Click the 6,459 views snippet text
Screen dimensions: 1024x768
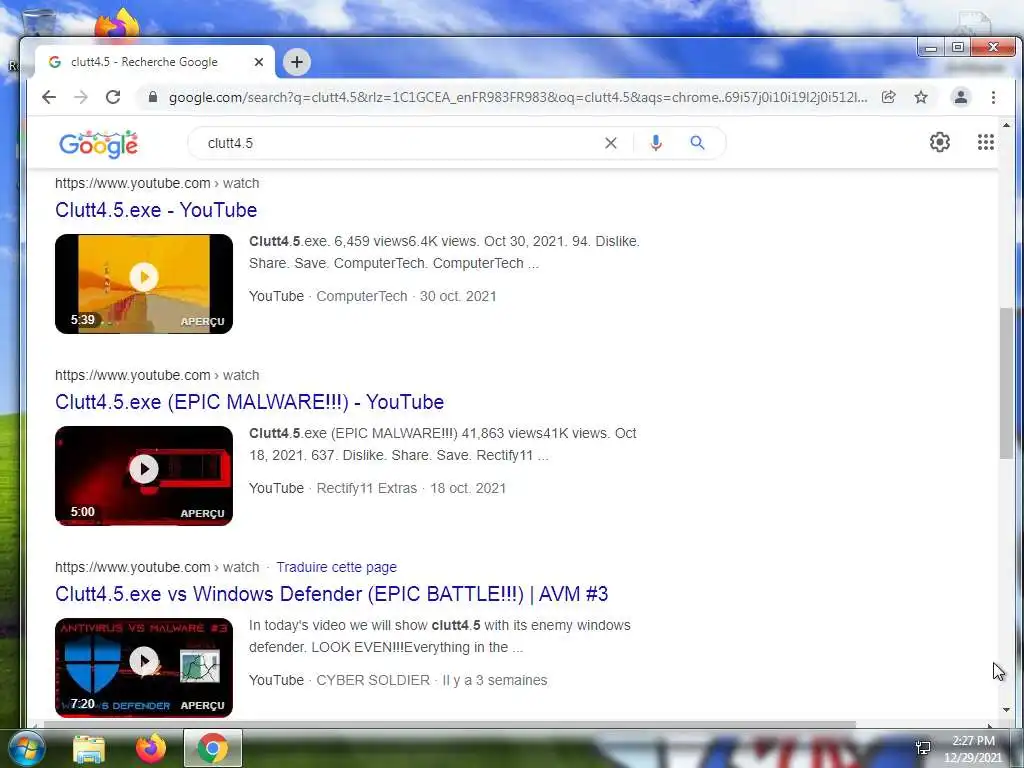coord(444,252)
